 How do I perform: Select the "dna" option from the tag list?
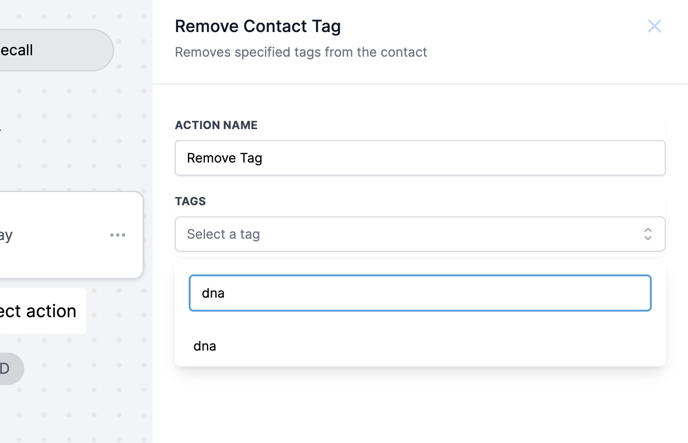pyautogui.click(x=205, y=346)
